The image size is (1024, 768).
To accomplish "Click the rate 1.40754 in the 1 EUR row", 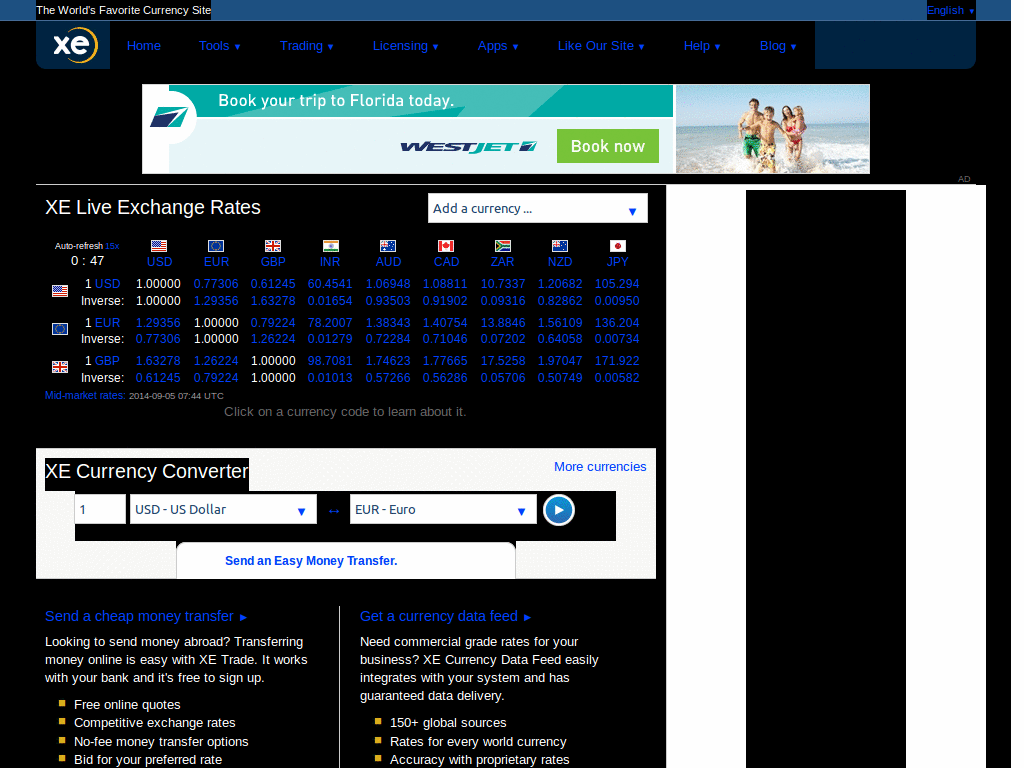I will (445, 323).
